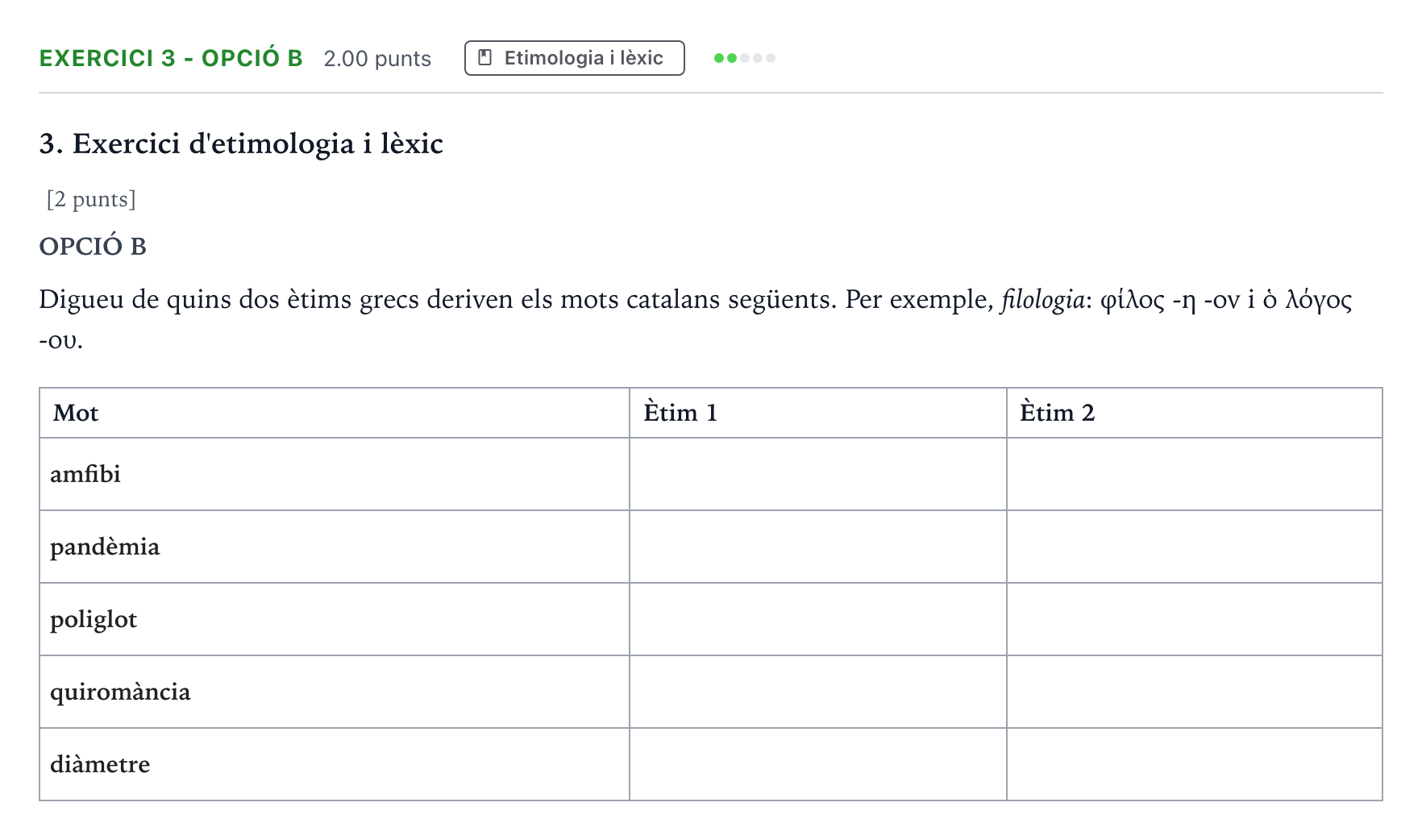1422x840 pixels.
Task: Select Ètim 1 cell for quiromància
Action: 818,692
